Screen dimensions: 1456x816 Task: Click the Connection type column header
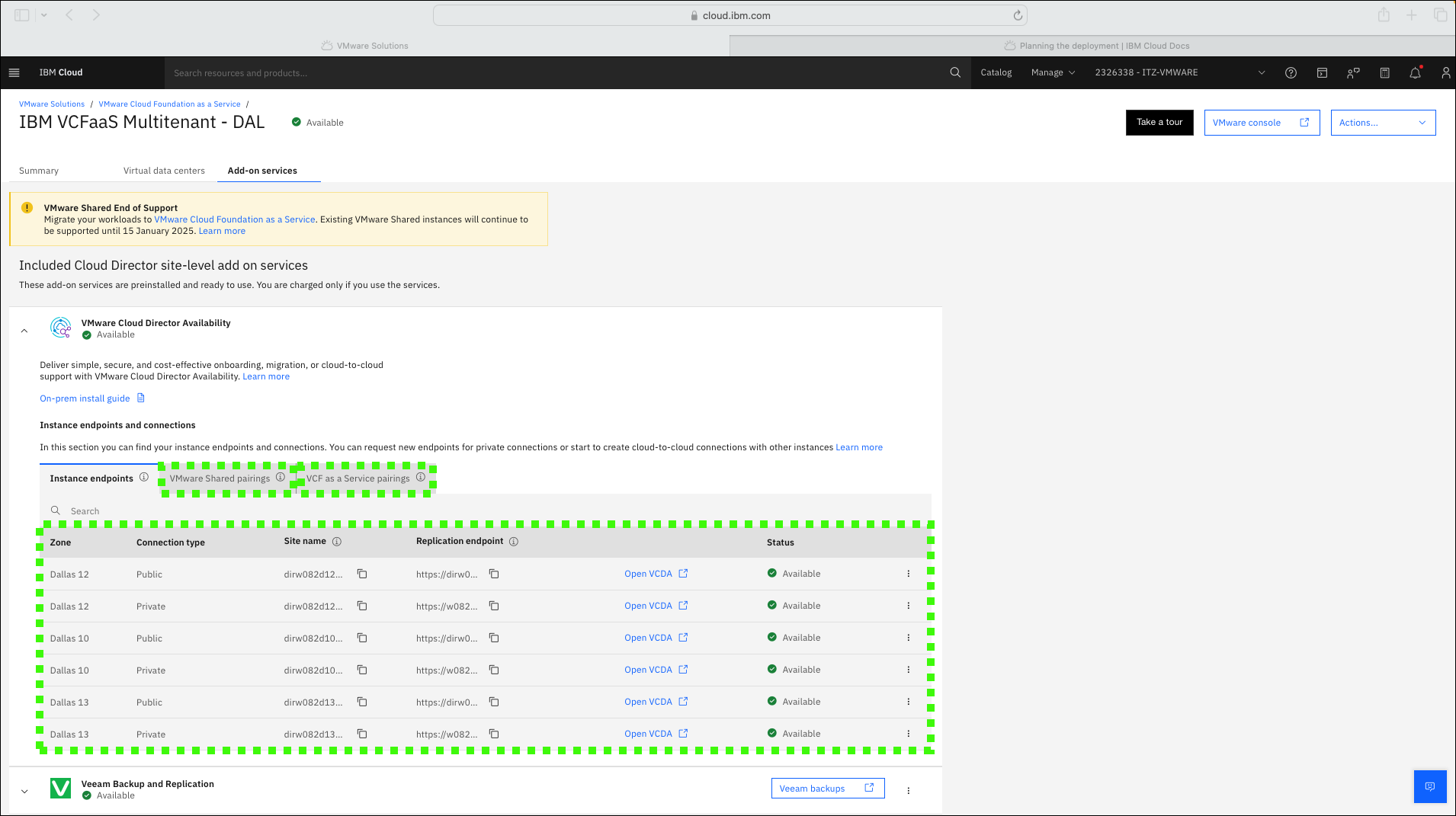[170, 542]
